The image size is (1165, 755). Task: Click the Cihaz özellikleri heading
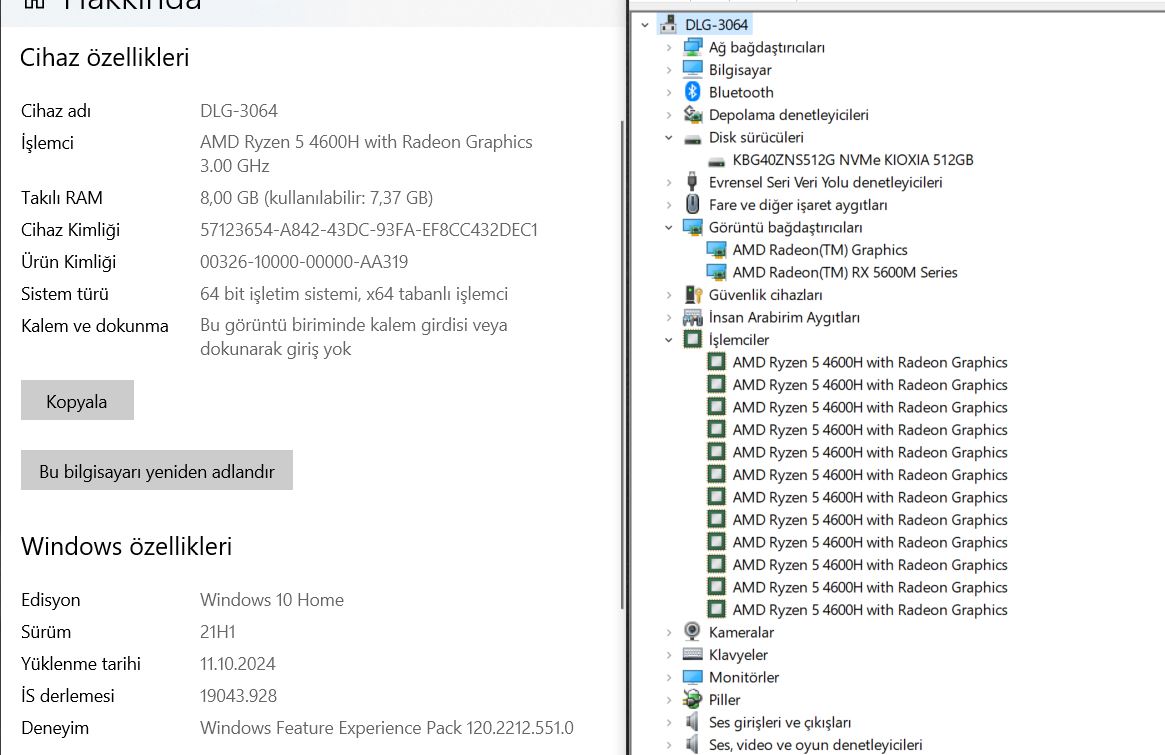(105, 57)
